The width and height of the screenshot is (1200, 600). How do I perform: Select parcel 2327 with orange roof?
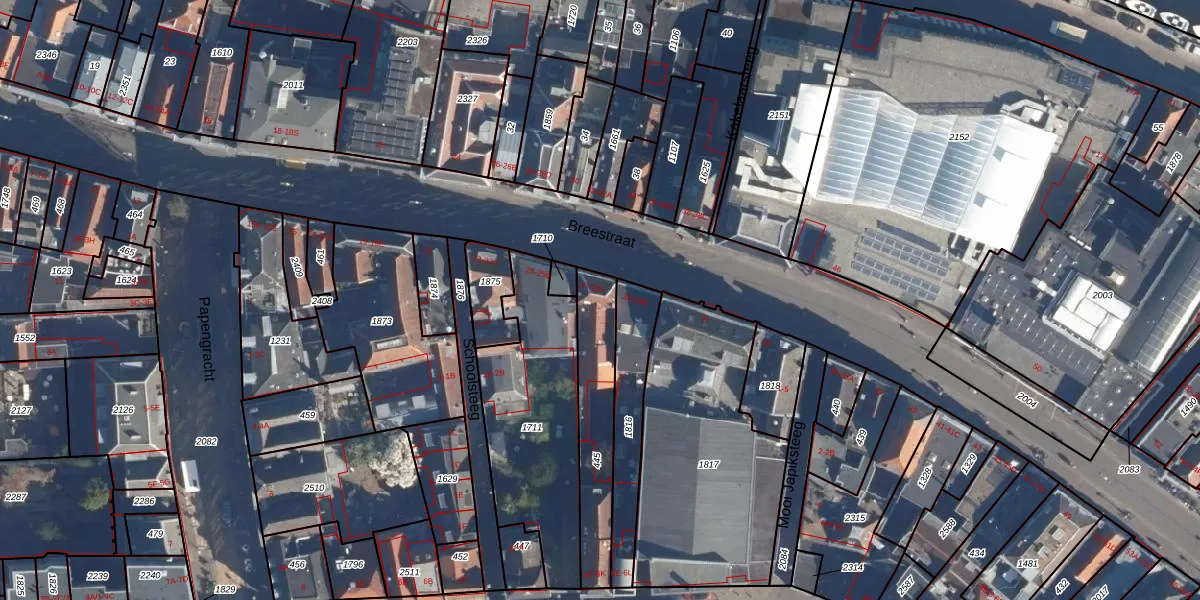coord(467,99)
